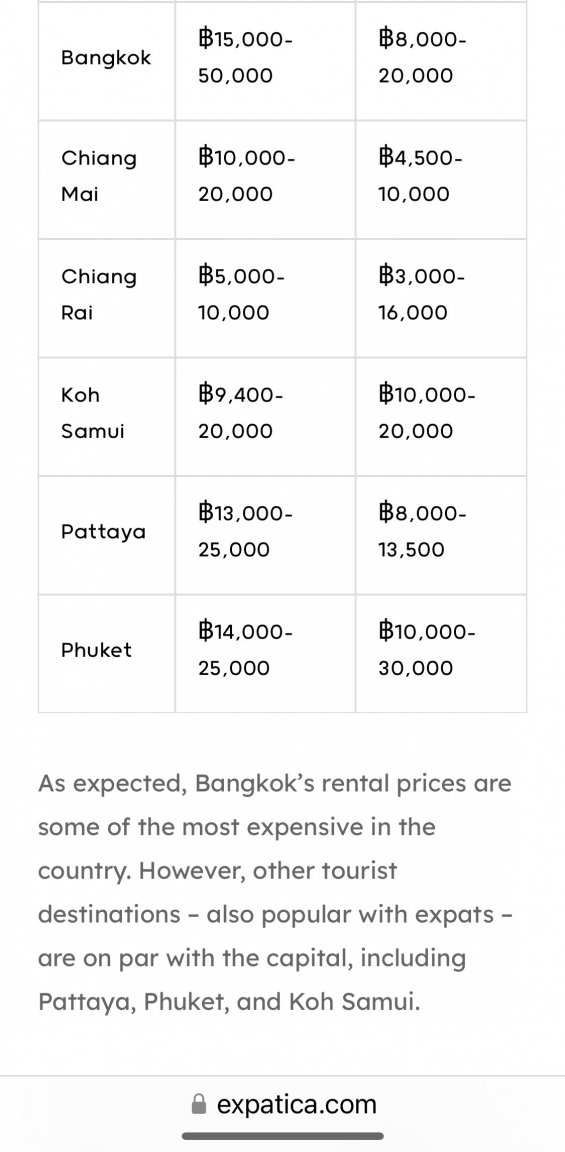
Task: Select the Chiang Mai city cell
Action: tap(107, 179)
